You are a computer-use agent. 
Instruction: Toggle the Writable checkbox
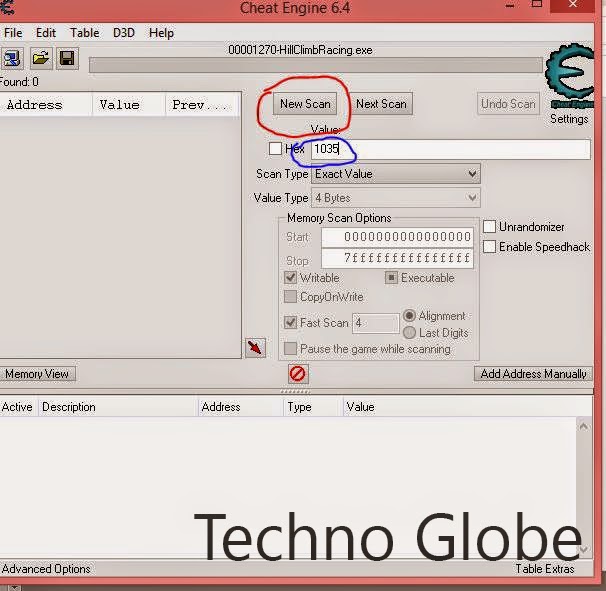pos(290,278)
